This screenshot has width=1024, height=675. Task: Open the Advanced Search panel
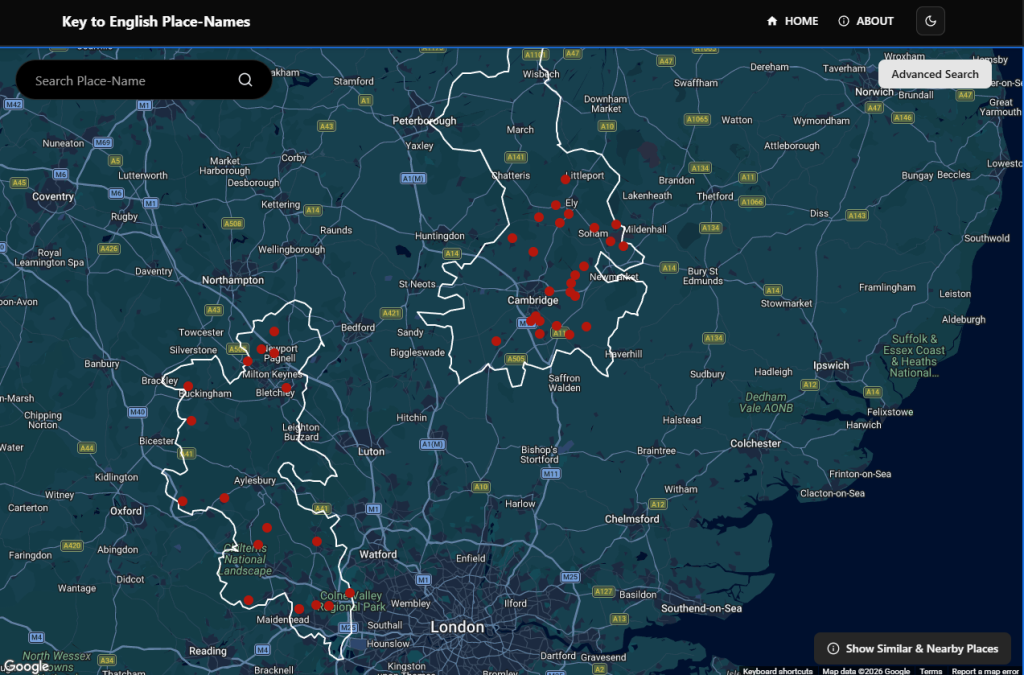[934, 74]
